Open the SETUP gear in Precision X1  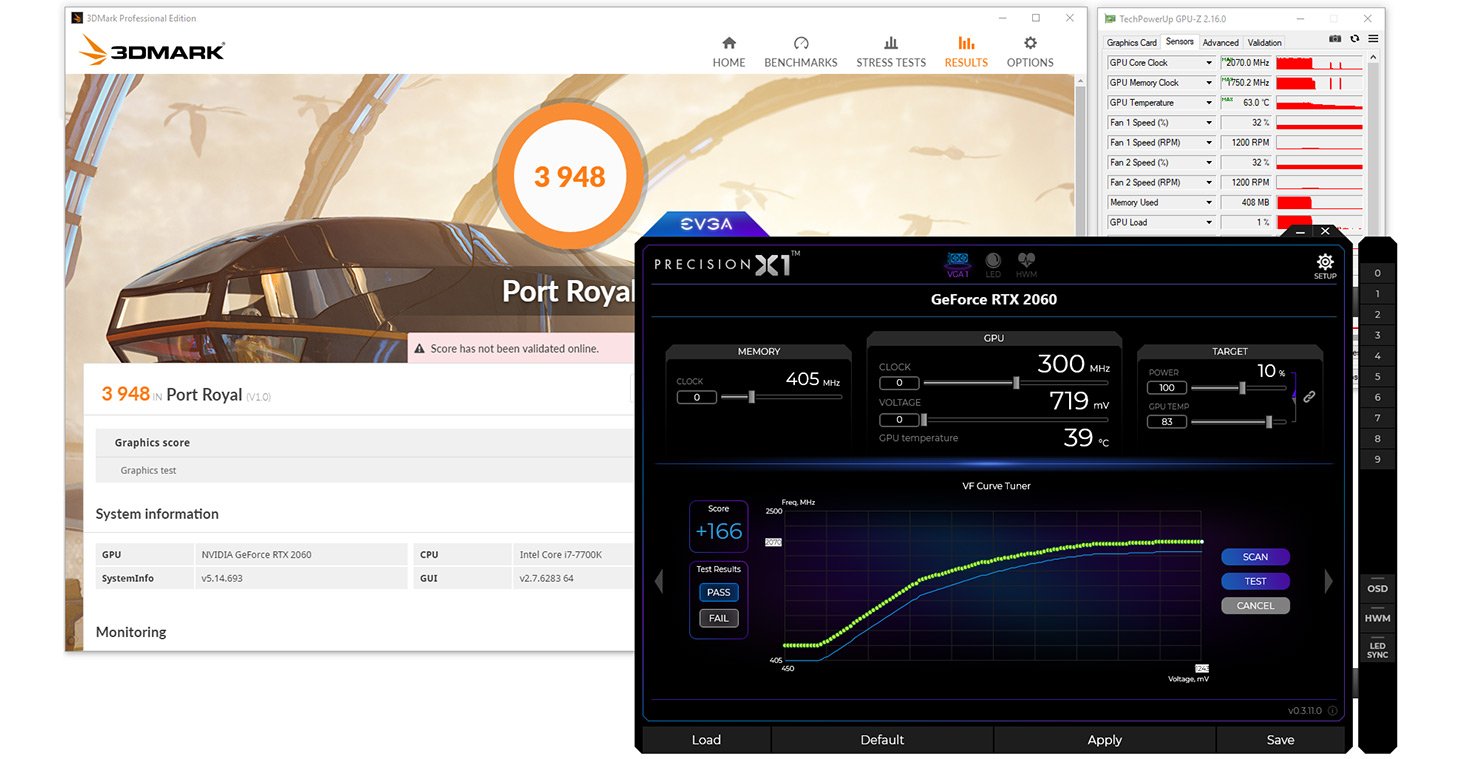[x=1324, y=265]
